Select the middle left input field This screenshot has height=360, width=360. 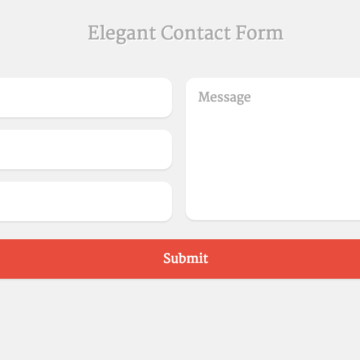pos(86,149)
